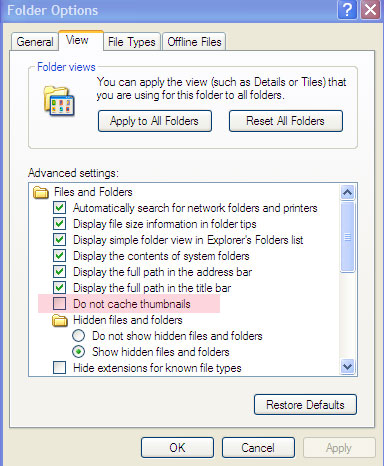The height and width of the screenshot is (466, 384).
Task: Enable Do not cache thumbnails checkbox
Action: [60, 304]
